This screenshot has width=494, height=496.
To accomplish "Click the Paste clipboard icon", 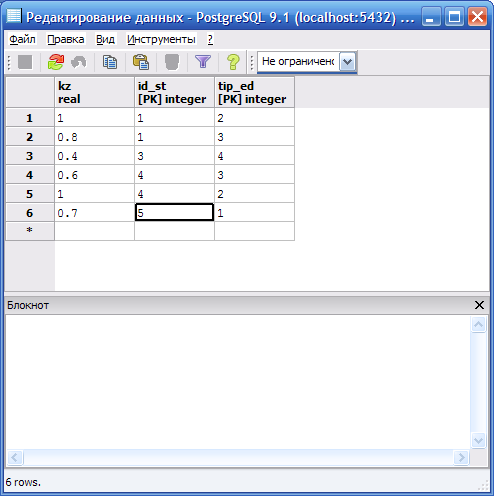I will click(x=141, y=62).
